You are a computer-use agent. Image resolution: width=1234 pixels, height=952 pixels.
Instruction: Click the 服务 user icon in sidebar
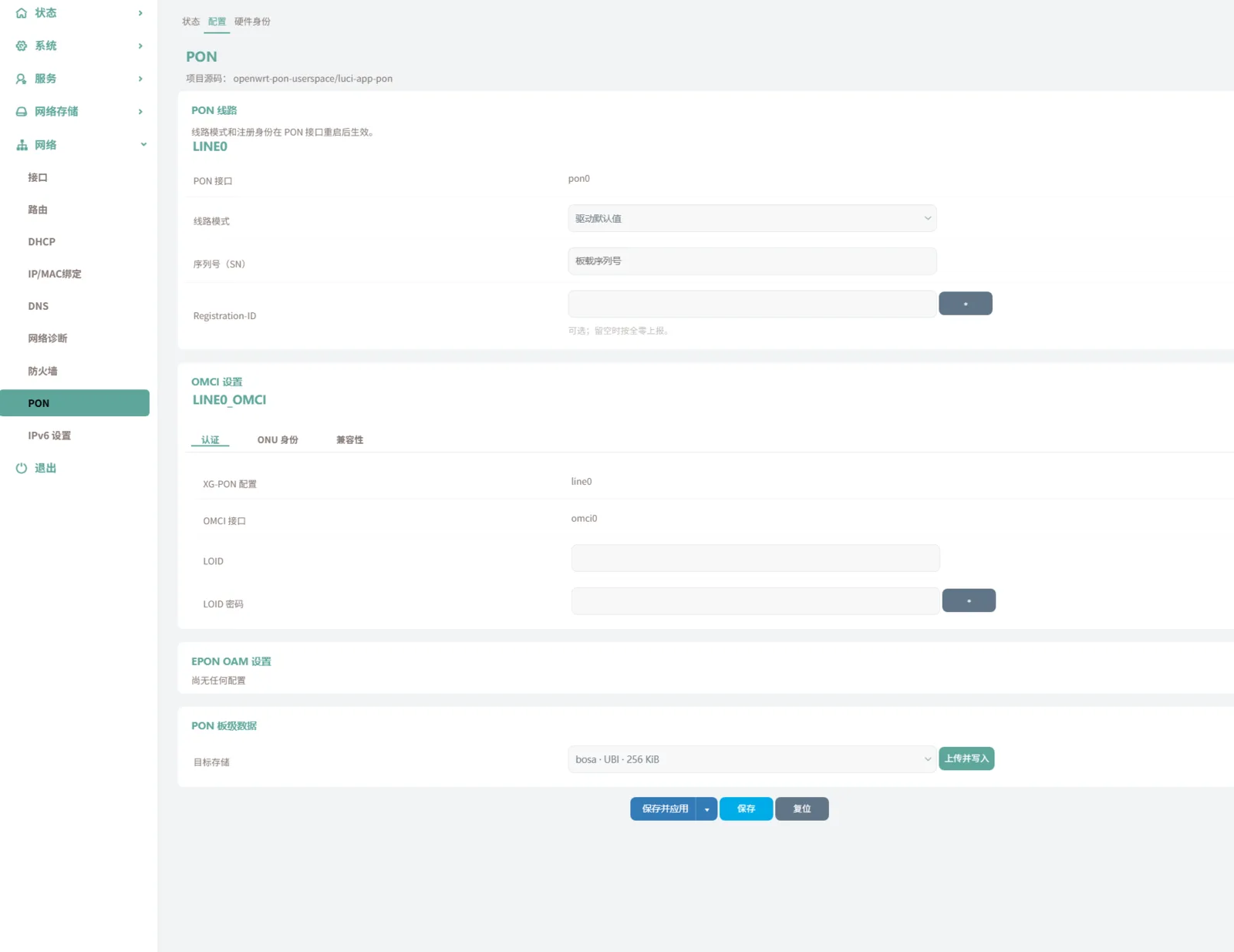[22, 79]
